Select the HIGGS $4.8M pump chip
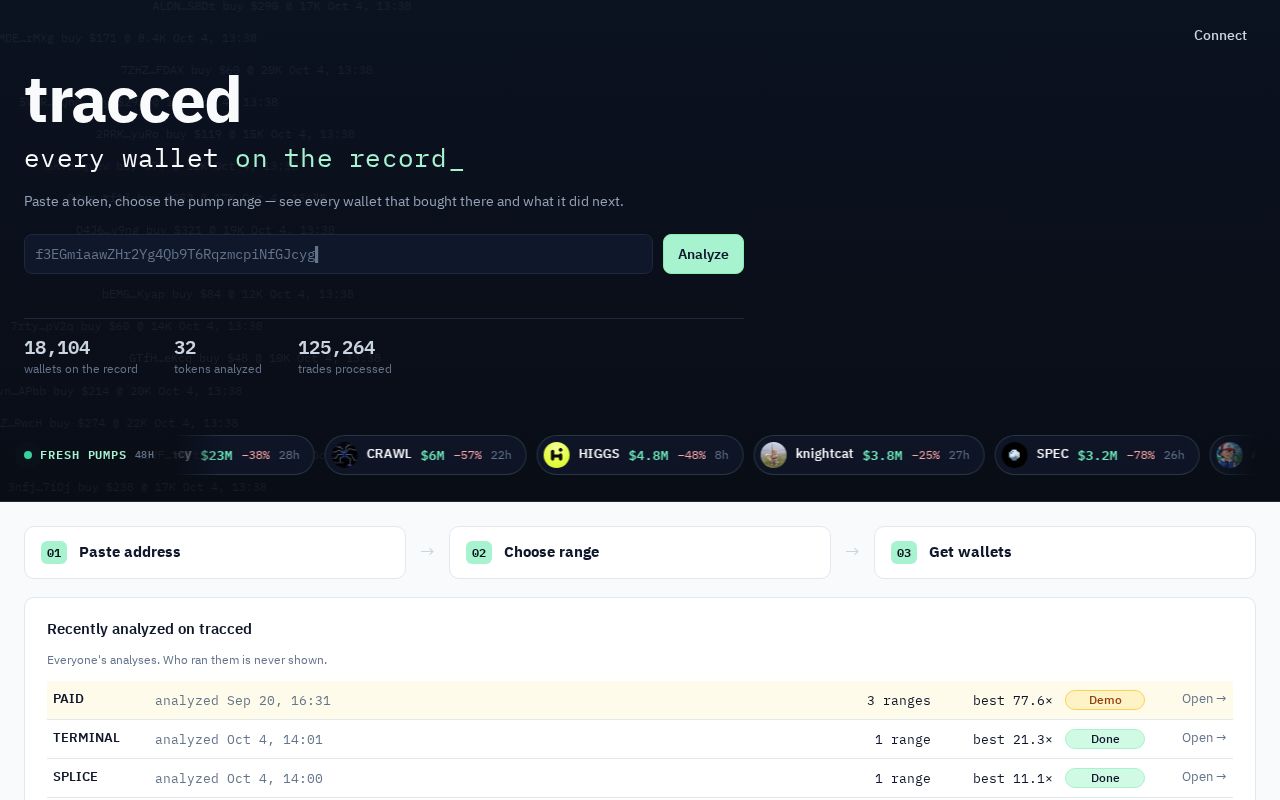The width and height of the screenshot is (1280, 800). [640, 455]
